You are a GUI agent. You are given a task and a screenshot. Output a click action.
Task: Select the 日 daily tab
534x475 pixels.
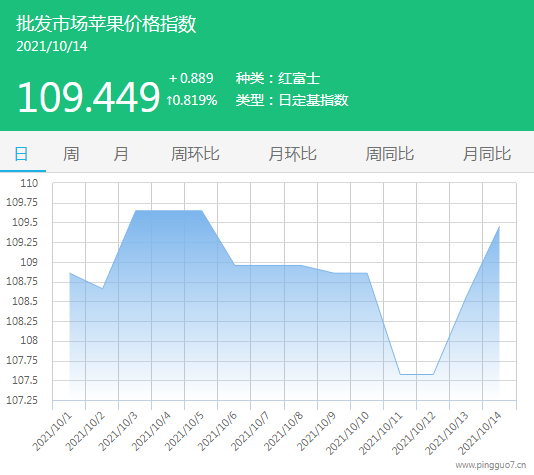click(x=21, y=154)
